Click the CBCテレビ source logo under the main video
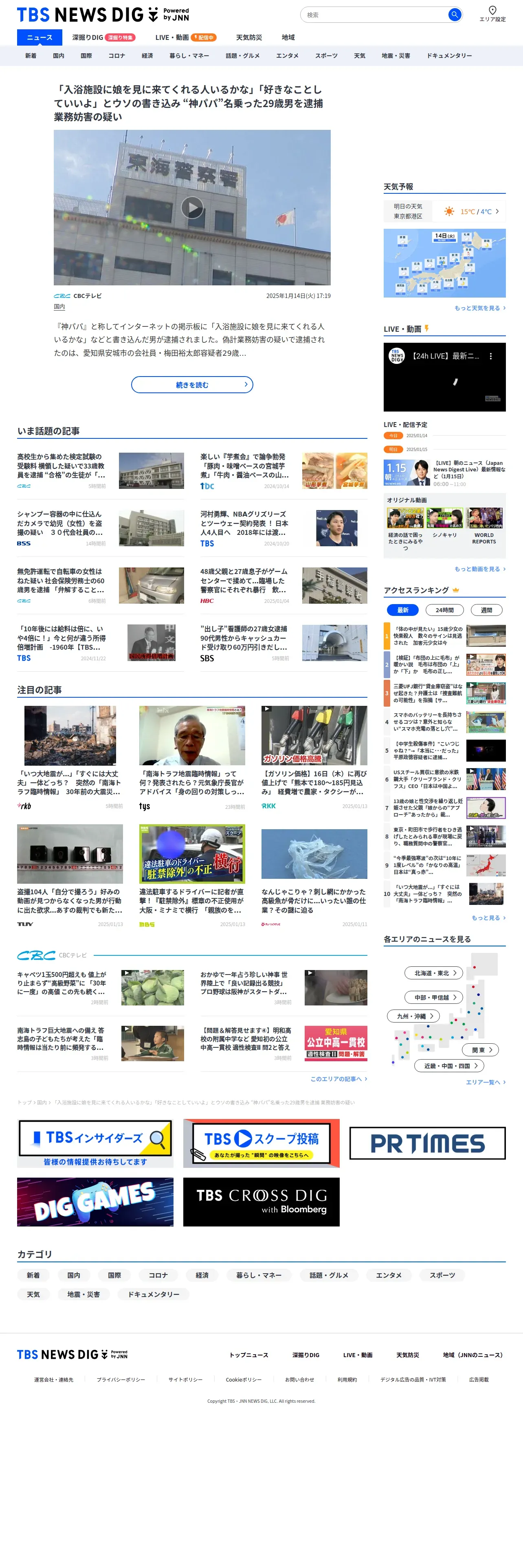This screenshot has width=523, height=1568. pos(62,296)
